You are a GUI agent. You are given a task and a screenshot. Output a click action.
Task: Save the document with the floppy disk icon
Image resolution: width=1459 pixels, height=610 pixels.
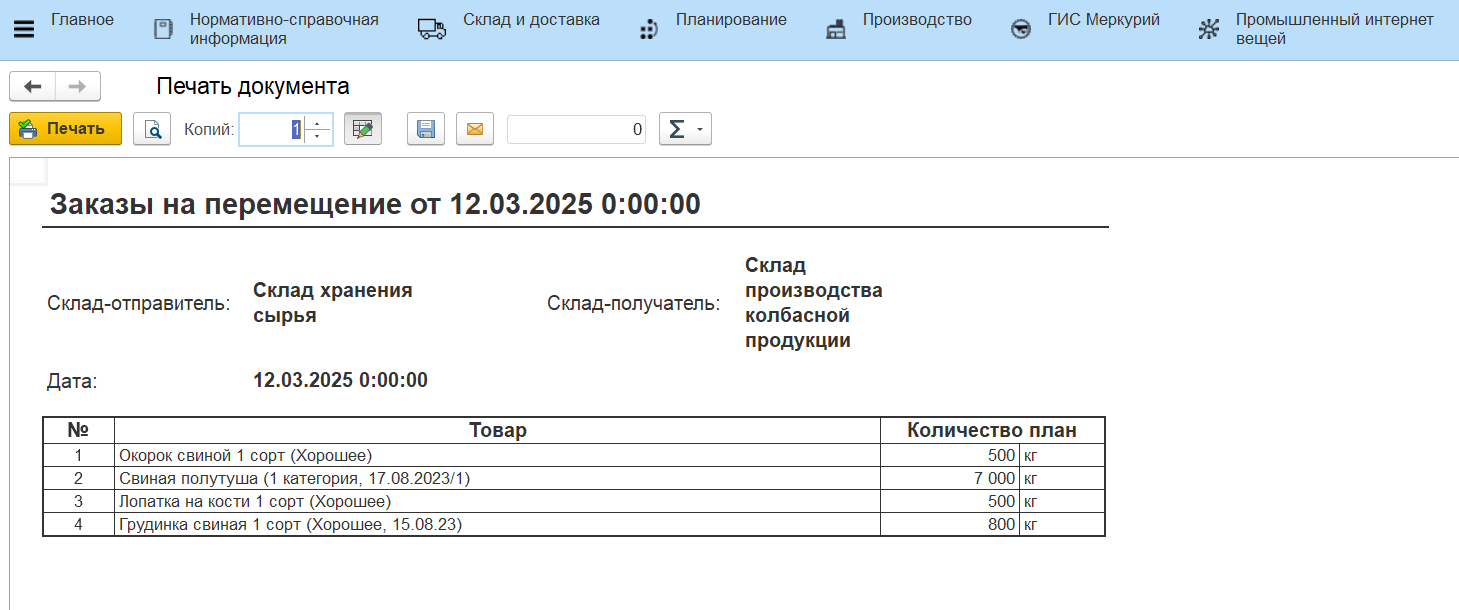coord(425,129)
